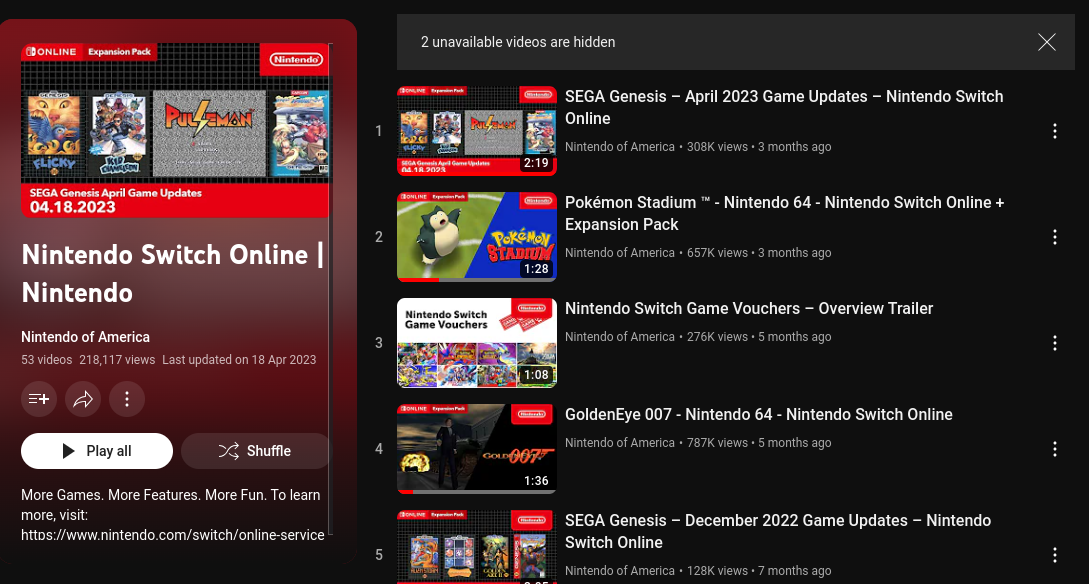Image resolution: width=1089 pixels, height=584 pixels.
Task: Open action menu for Pokémon Stadium video
Action: pos(1054,237)
